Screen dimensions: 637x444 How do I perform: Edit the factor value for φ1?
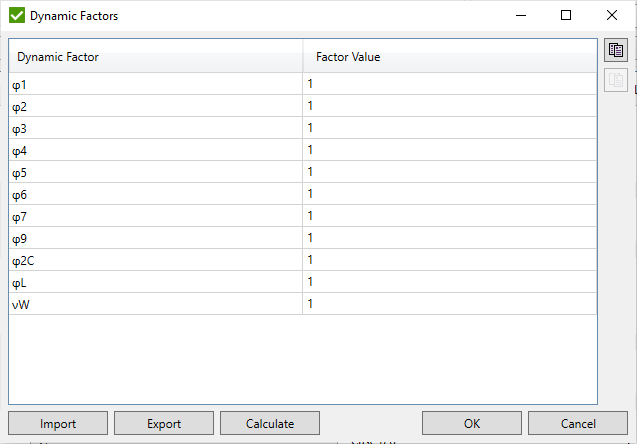click(x=450, y=84)
